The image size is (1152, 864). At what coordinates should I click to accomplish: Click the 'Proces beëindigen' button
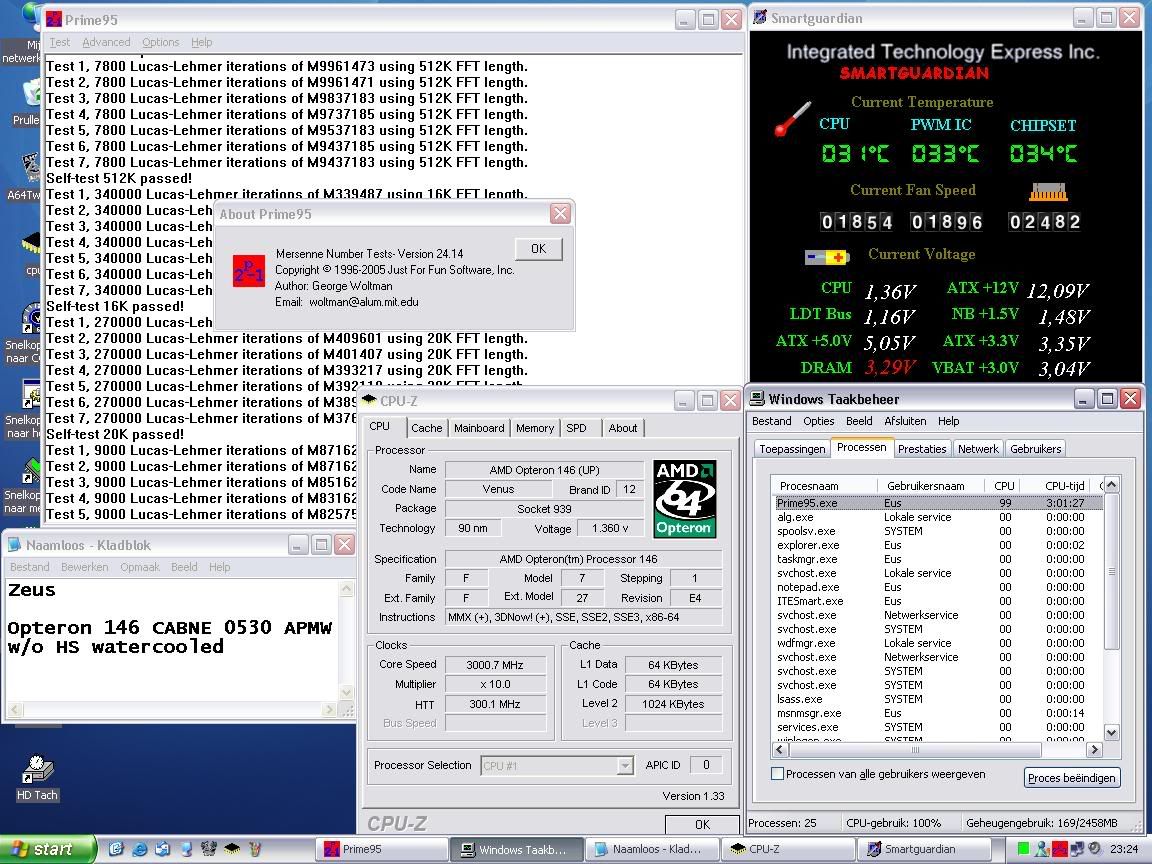1072,778
